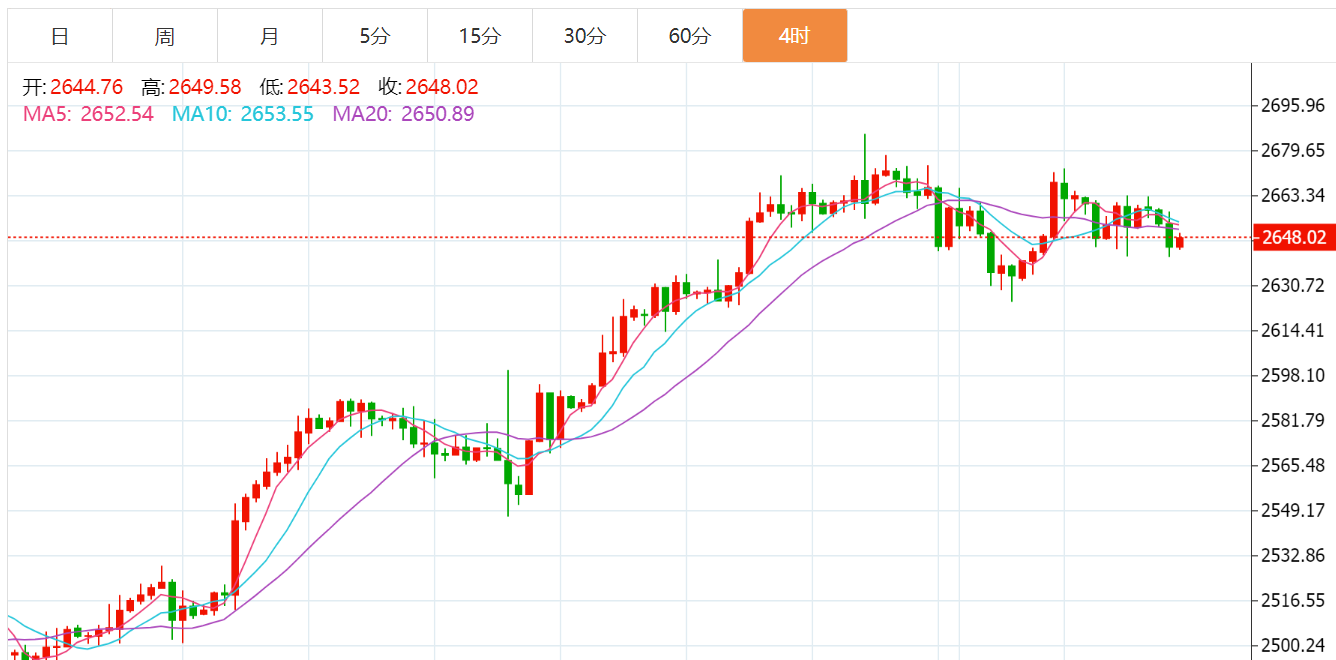Select the 15分 interval tab

(x=480, y=36)
